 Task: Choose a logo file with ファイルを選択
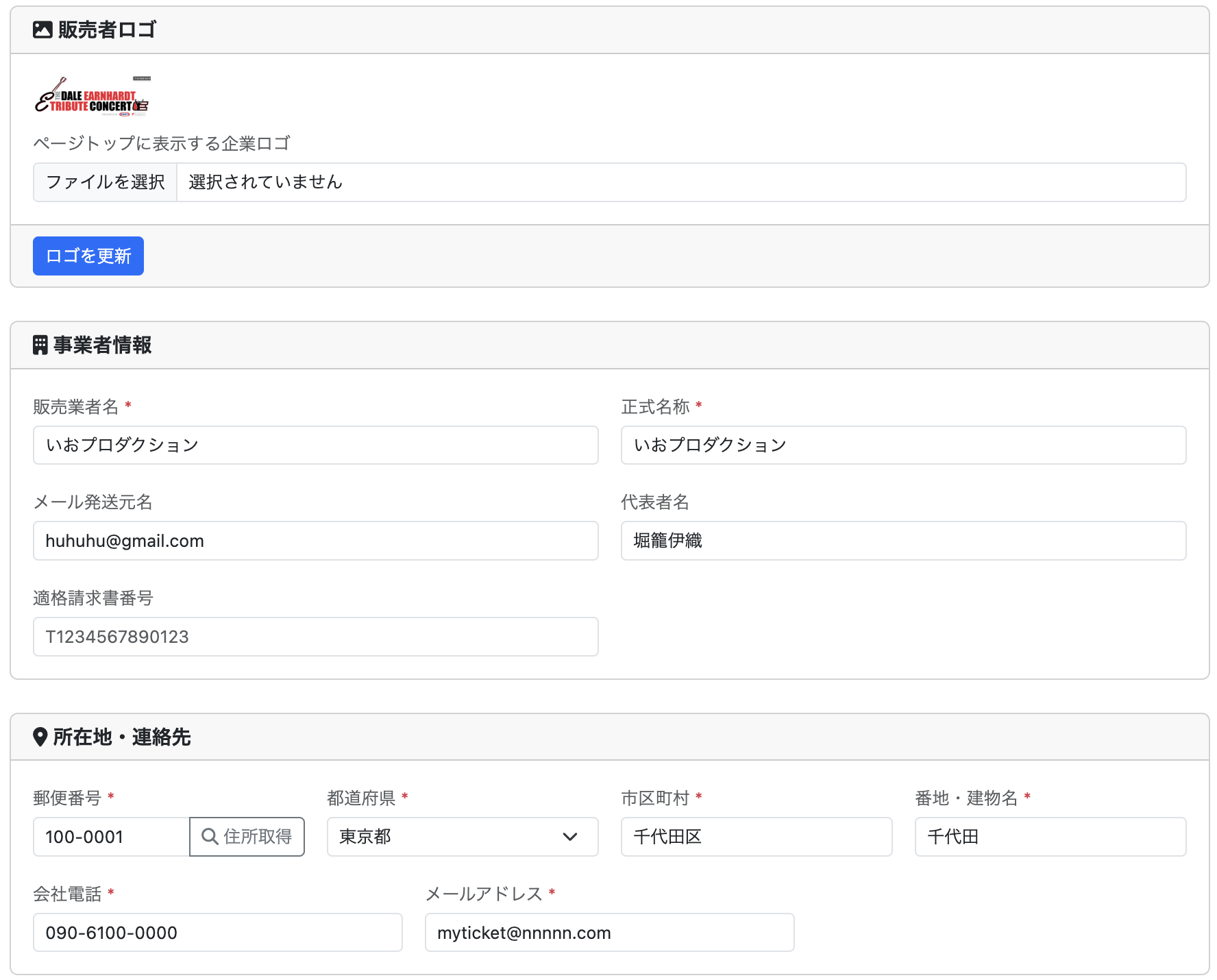(106, 182)
